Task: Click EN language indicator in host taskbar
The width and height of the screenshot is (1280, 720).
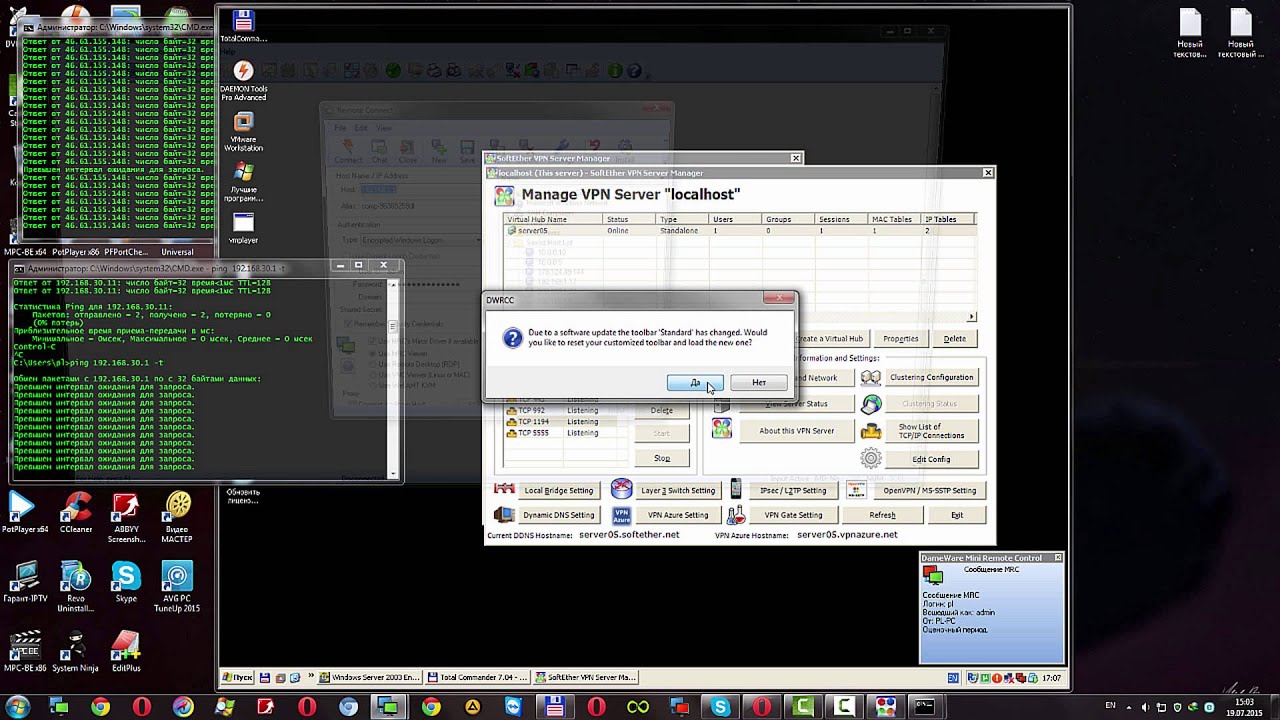Action: click(1110, 707)
